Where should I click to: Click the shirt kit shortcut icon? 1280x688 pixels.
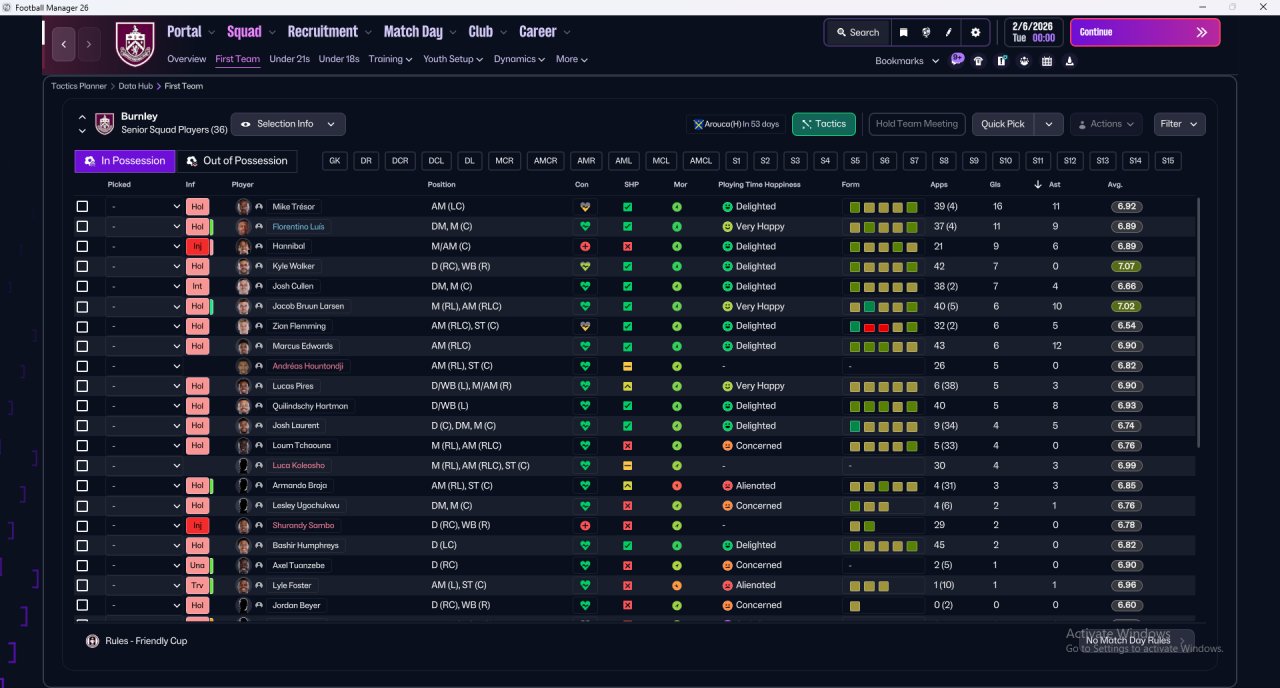(x=978, y=61)
